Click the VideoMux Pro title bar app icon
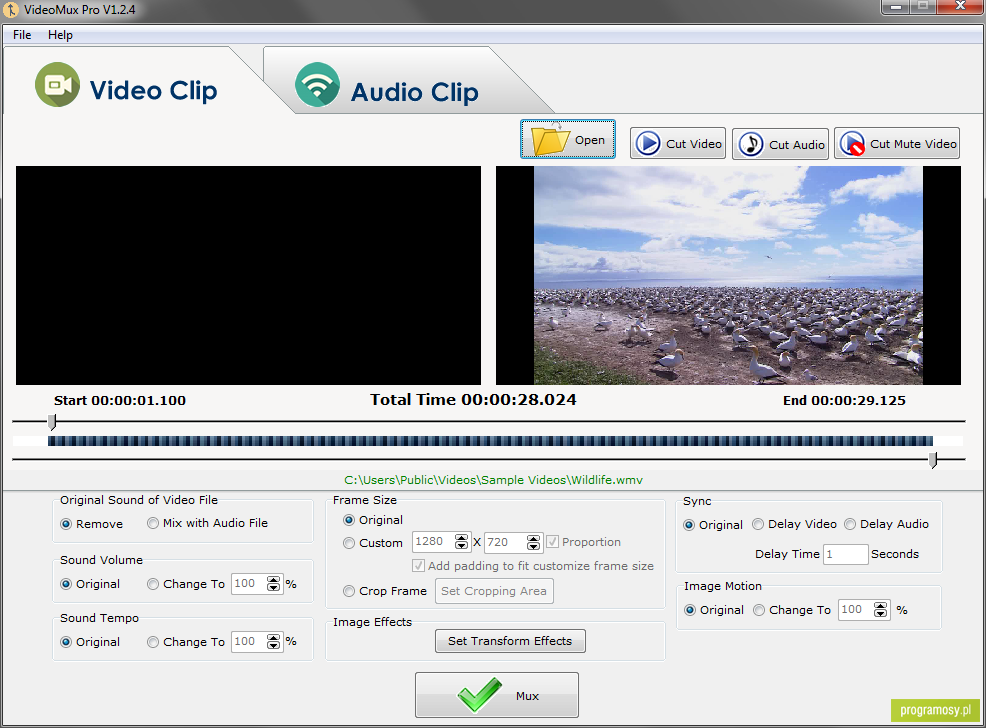 point(11,9)
